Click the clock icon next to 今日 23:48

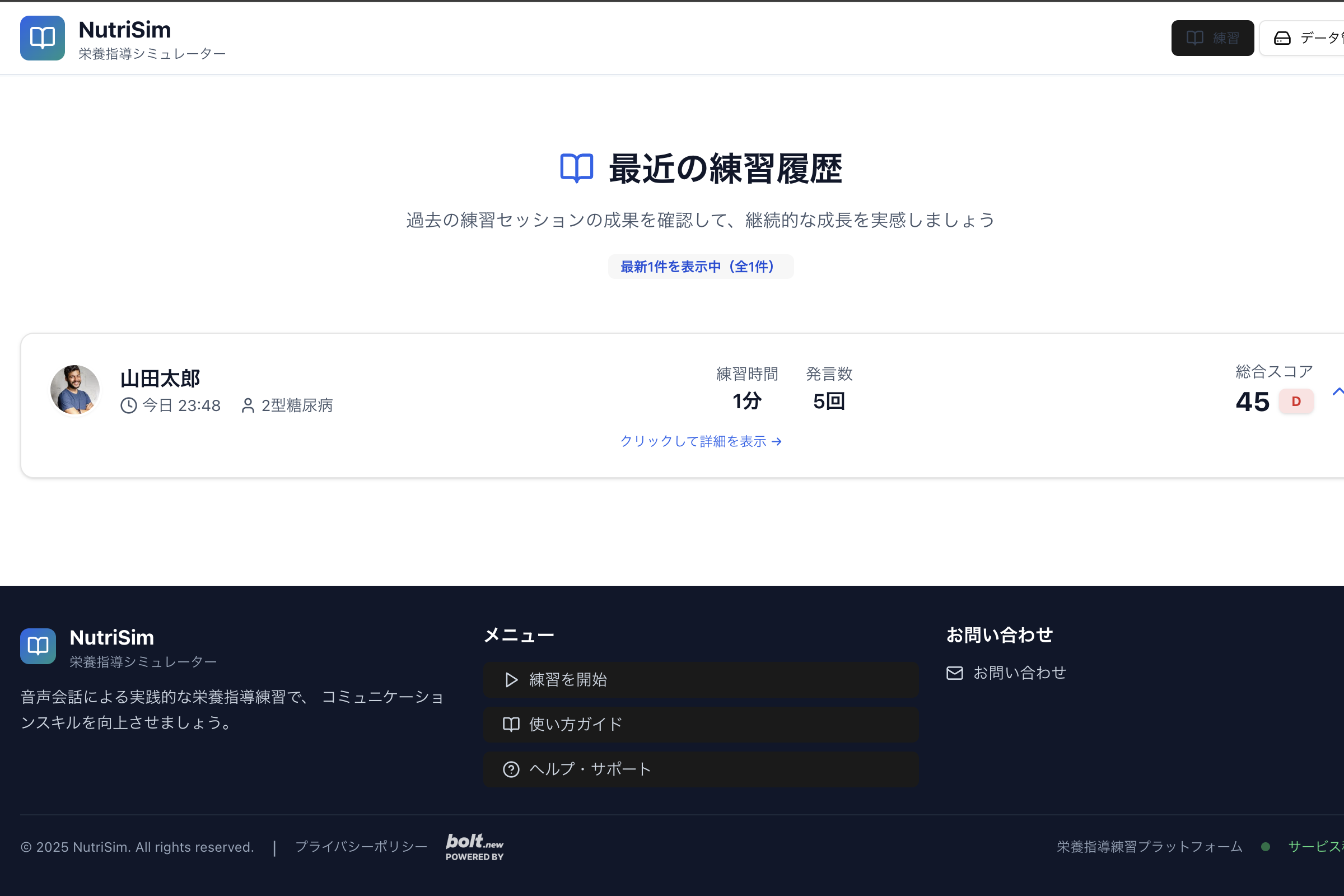coord(129,405)
